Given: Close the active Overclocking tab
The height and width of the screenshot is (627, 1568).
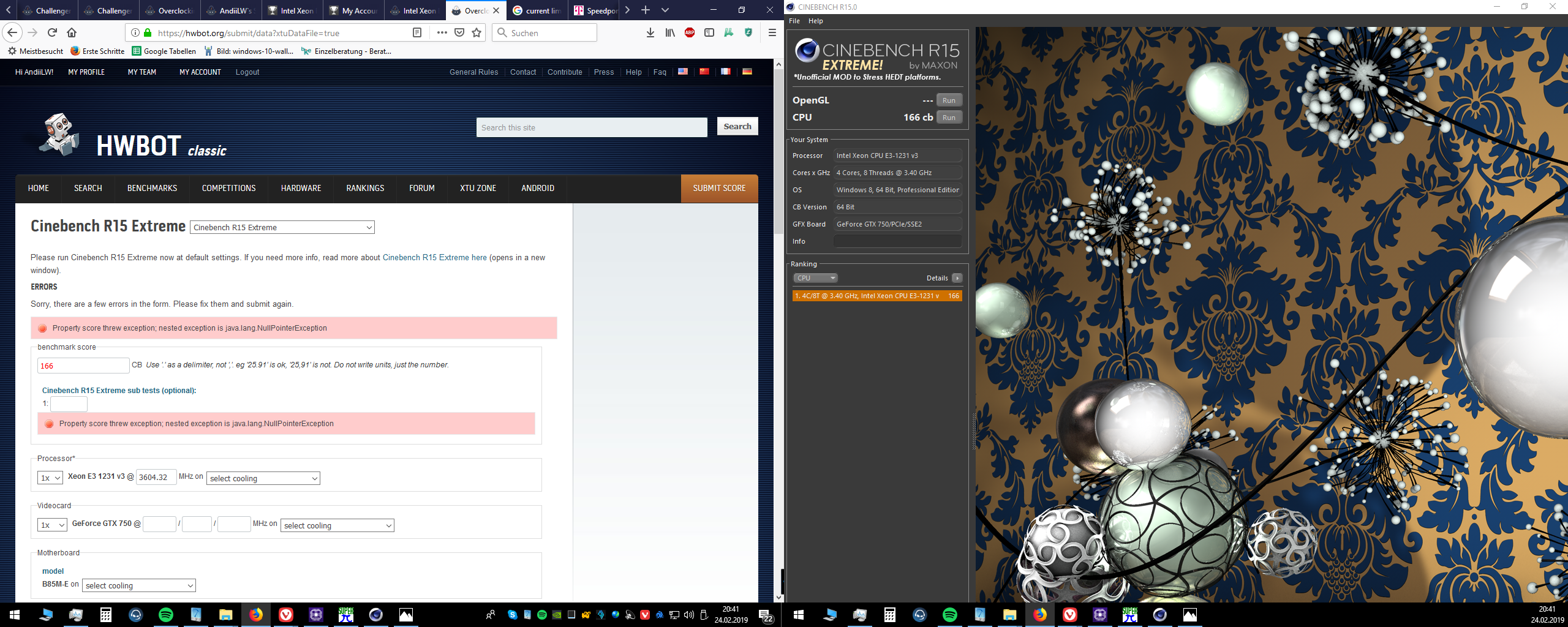Looking at the screenshot, I should [x=496, y=10].
